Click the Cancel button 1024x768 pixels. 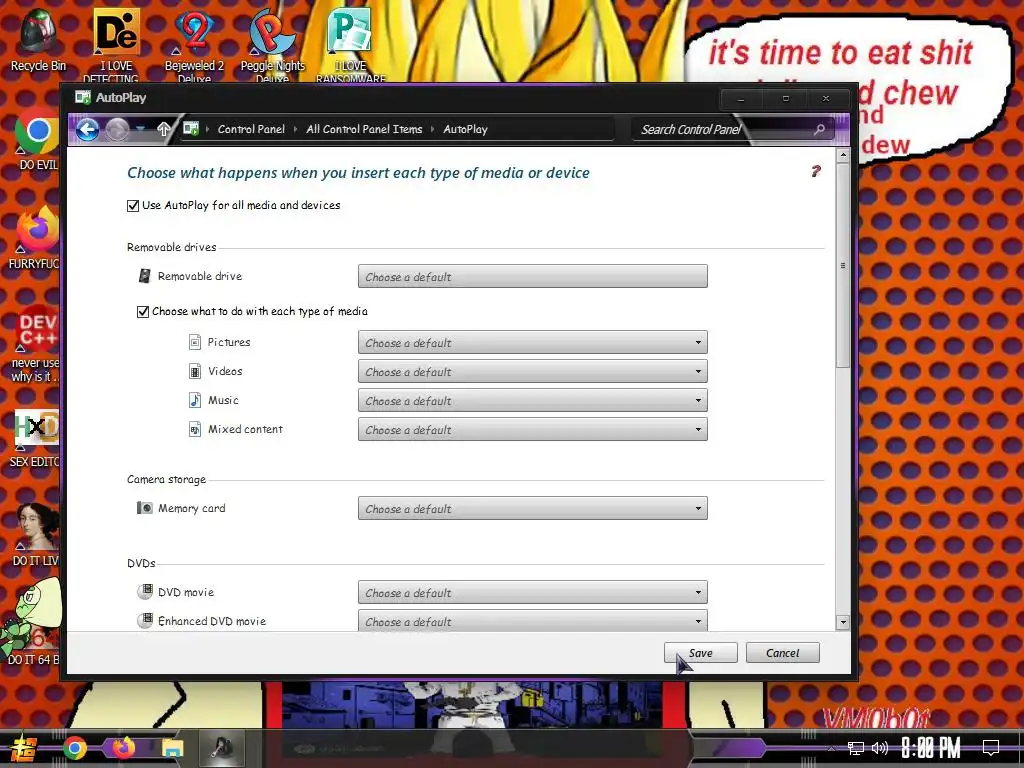pyautogui.click(x=782, y=653)
